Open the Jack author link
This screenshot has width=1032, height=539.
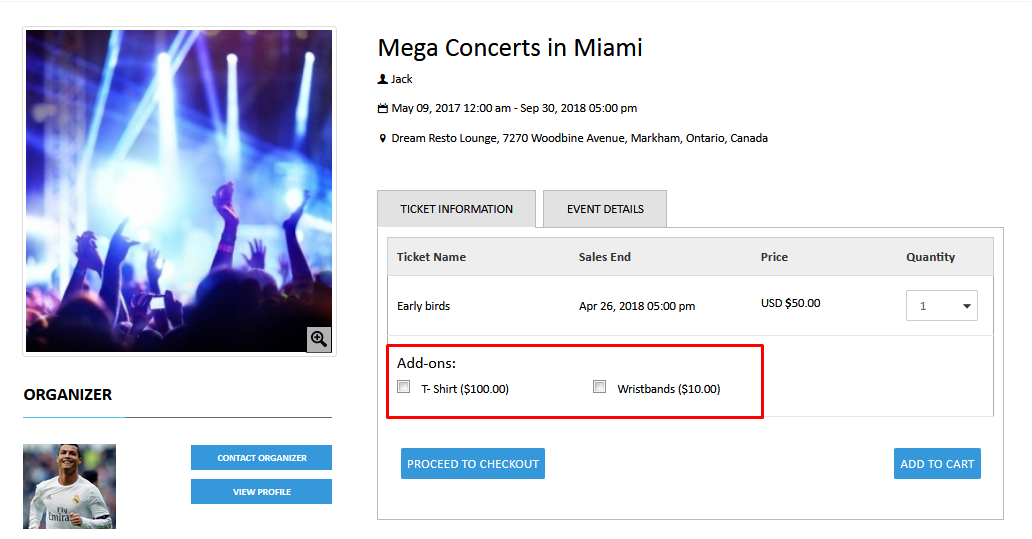(402, 79)
